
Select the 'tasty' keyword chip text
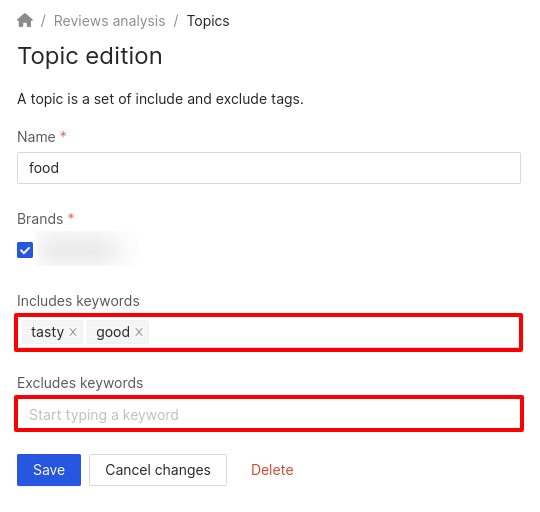(x=48, y=332)
